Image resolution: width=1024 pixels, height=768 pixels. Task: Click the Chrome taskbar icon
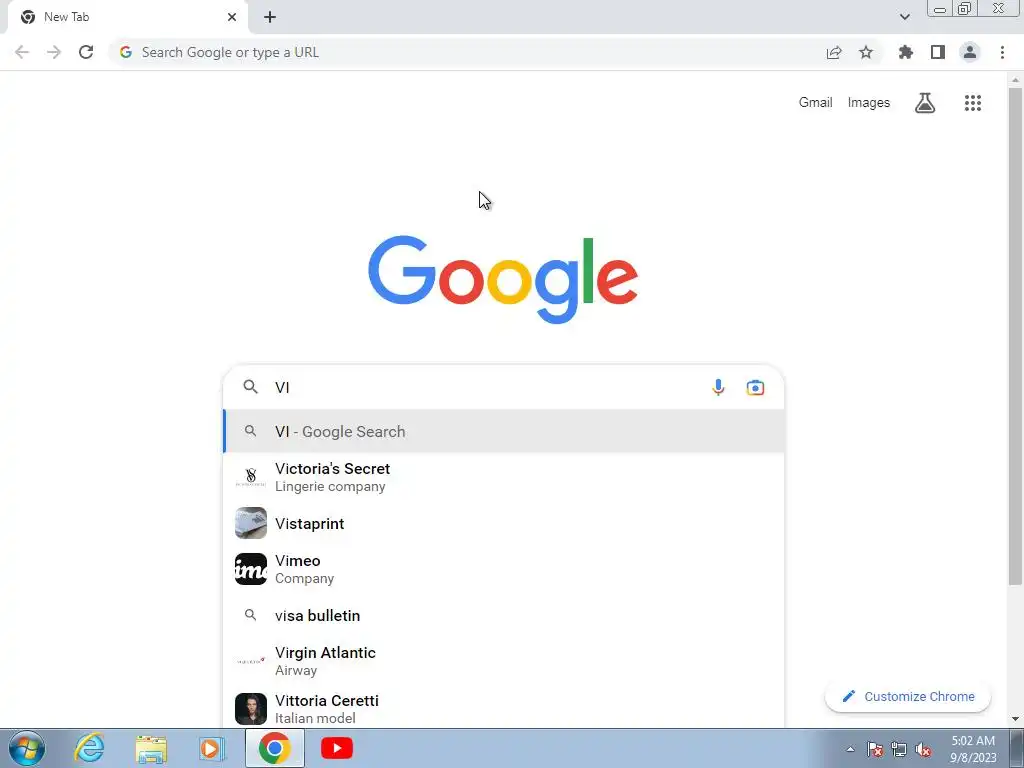tap(274, 748)
